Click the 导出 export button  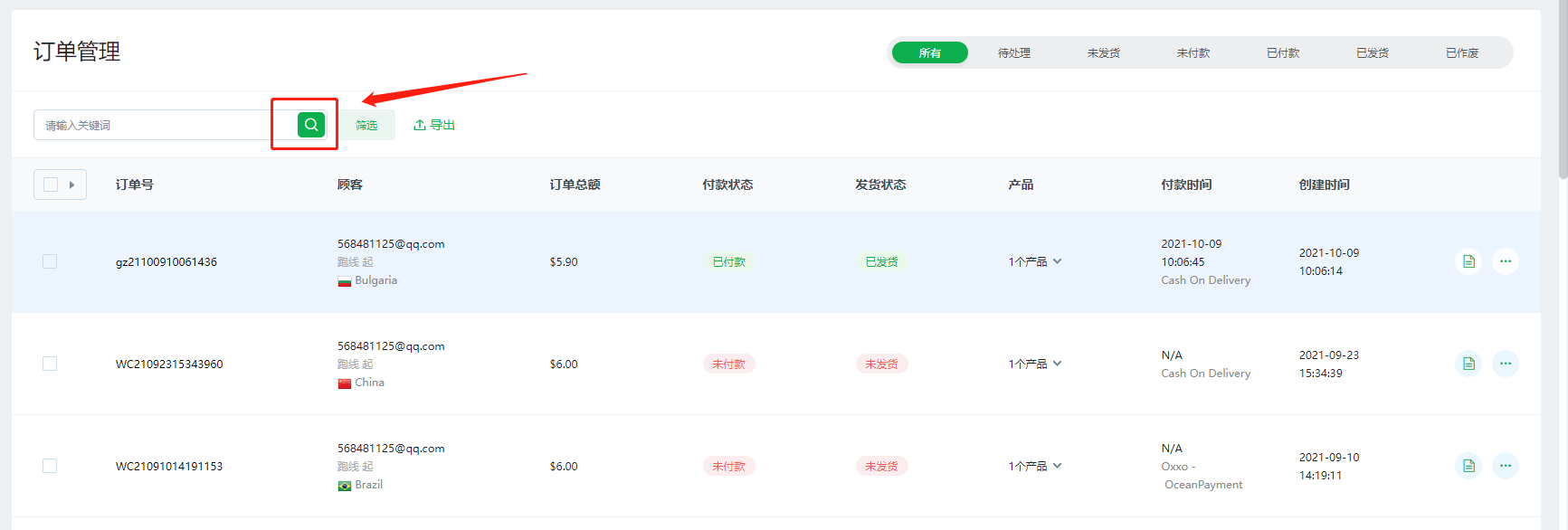coord(434,125)
